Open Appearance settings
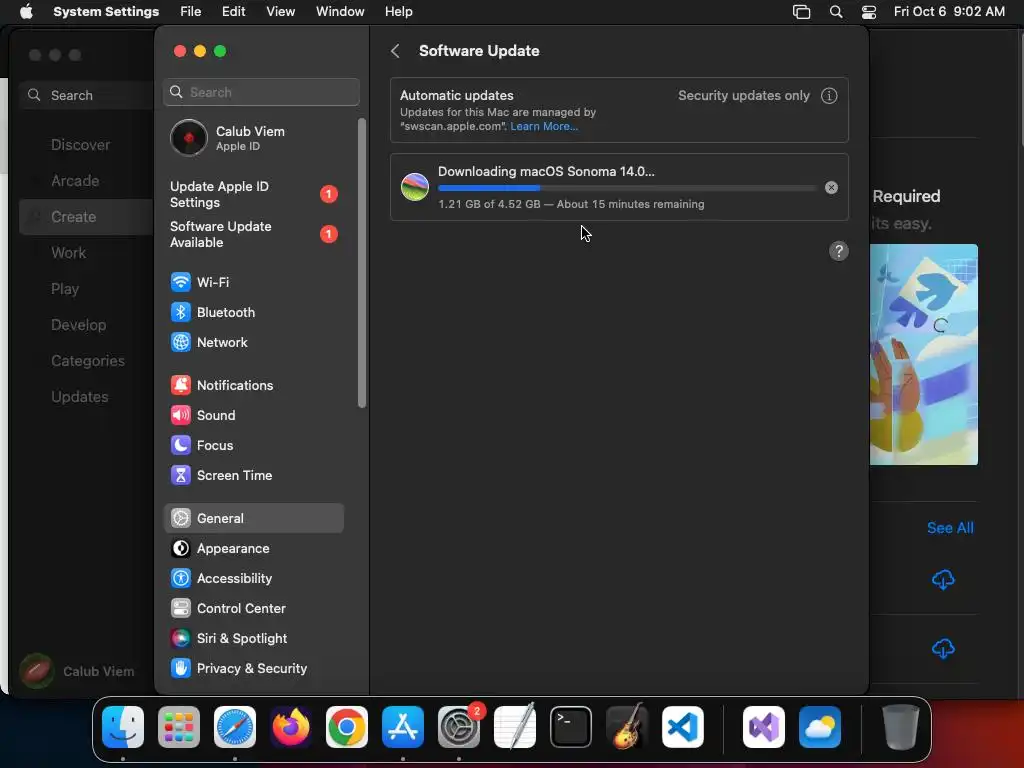This screenshot has width=1024, height=768. [x=253, y=549]
